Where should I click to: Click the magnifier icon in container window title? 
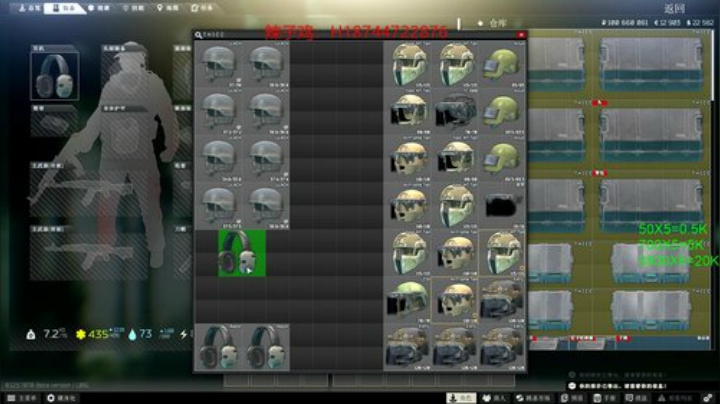[x=198, y=35]
